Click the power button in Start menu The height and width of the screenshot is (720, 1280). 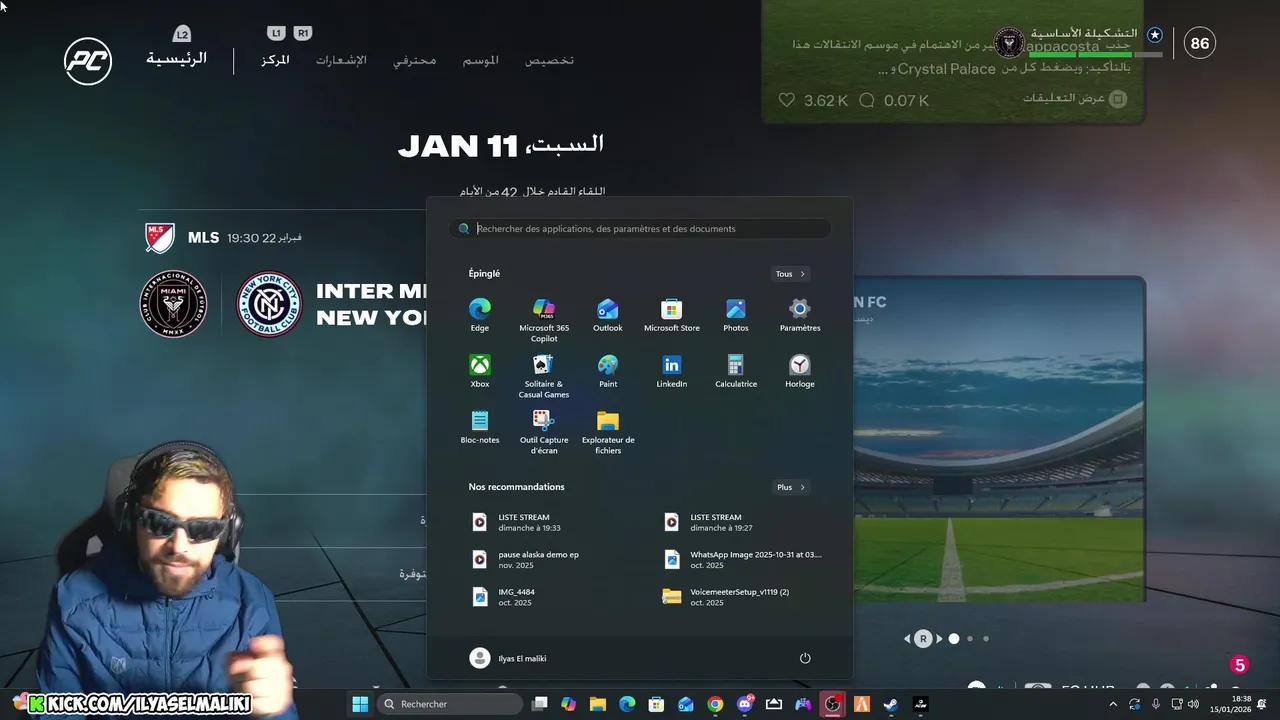pos(805,658)
